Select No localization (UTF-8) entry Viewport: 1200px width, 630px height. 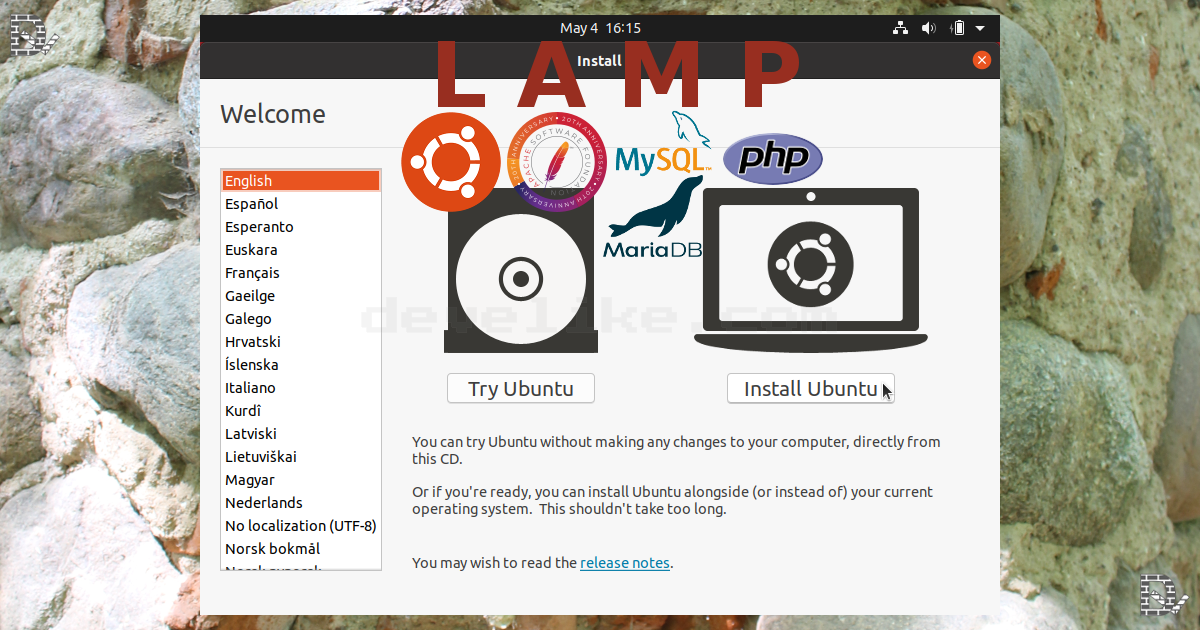301,526
